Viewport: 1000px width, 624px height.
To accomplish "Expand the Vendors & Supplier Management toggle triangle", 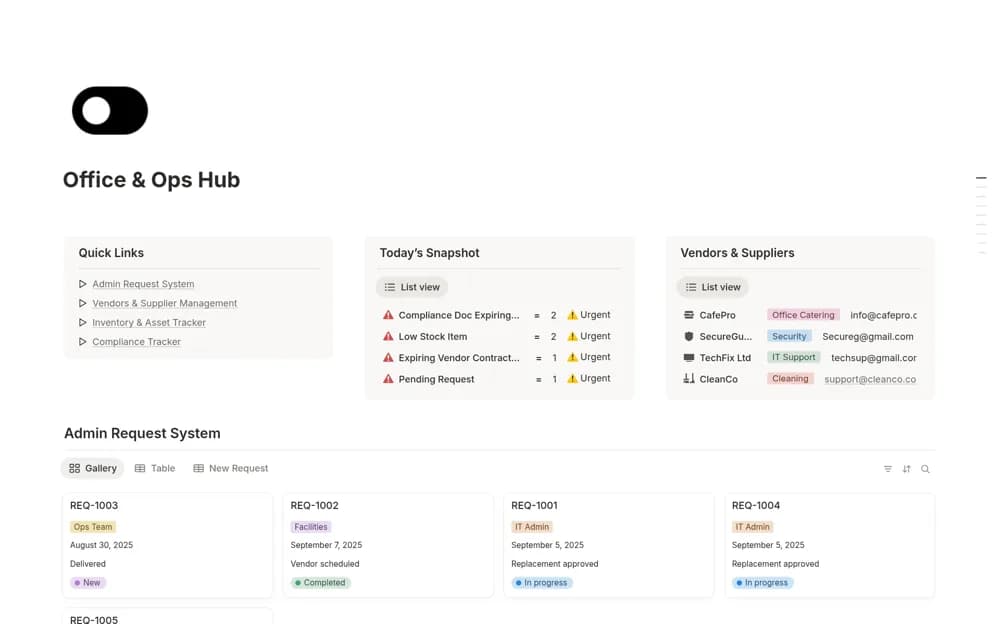I will 82,303.
